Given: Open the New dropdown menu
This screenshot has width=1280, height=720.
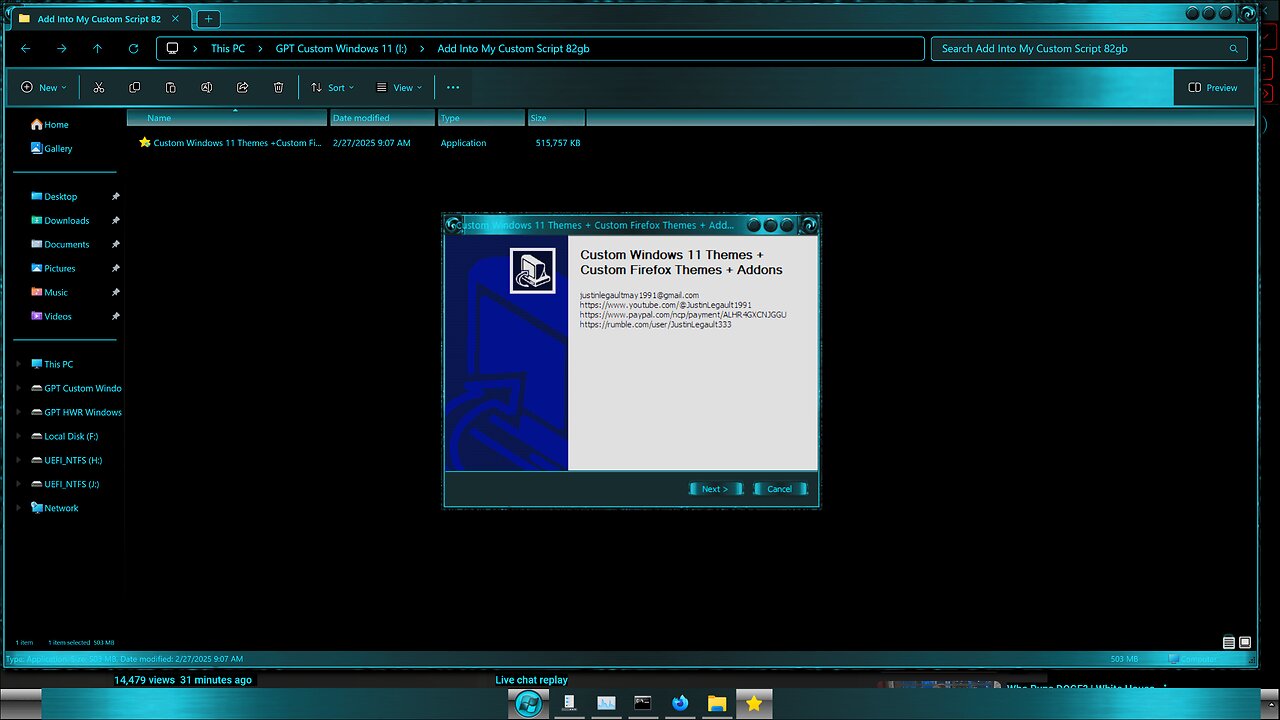Looking at the screenshot, I should point(44,88).
